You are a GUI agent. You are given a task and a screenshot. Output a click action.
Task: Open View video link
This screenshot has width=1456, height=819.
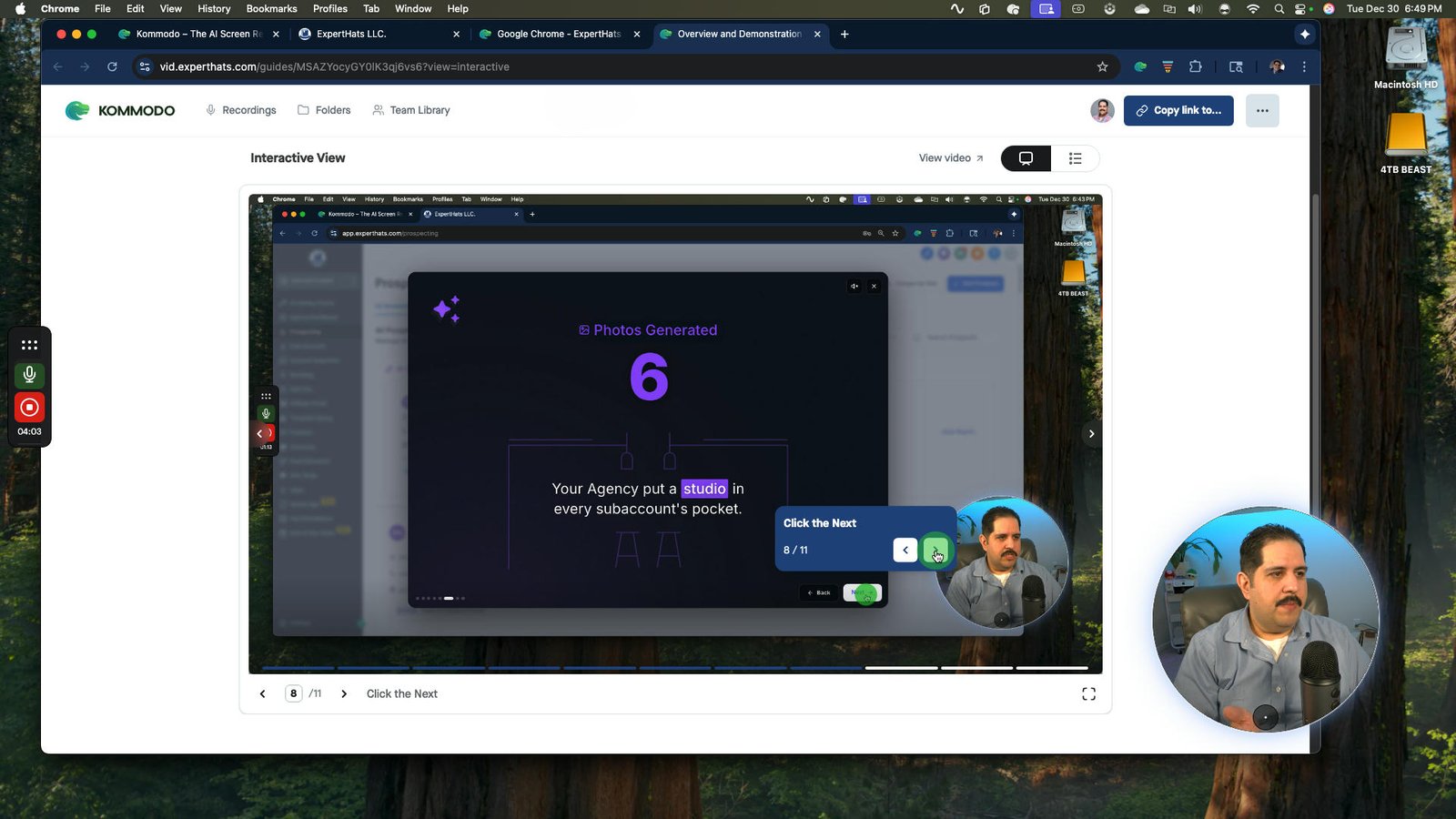coord(951,158)
